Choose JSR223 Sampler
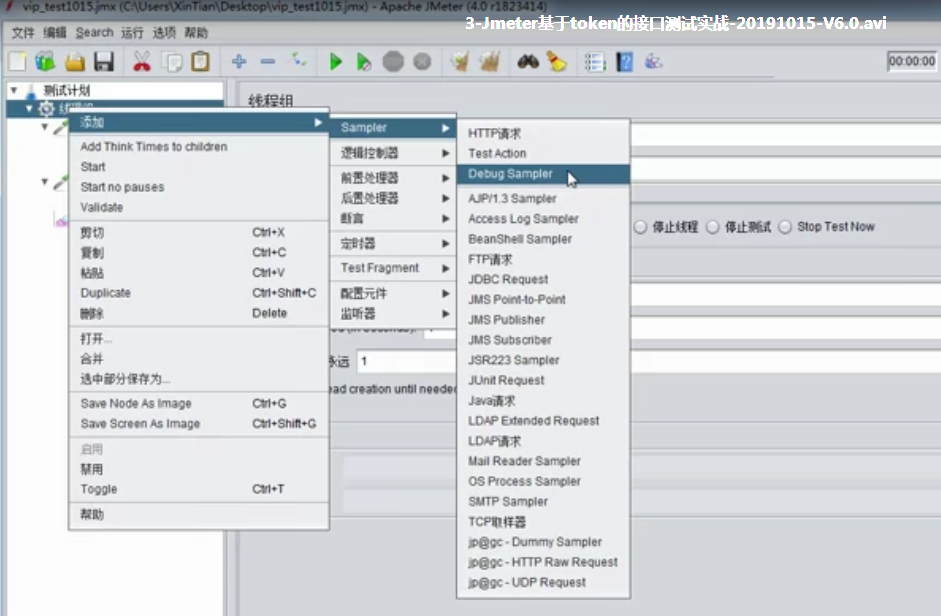Viewport: 941px width, 616px height. click(543, 360)
